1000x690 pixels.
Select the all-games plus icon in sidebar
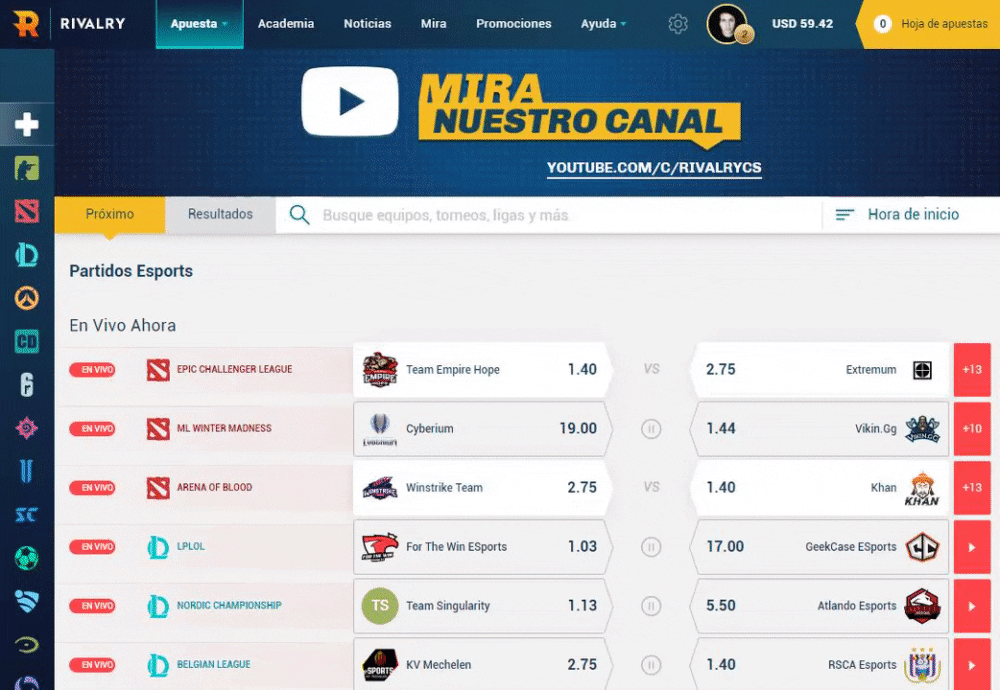27,124
